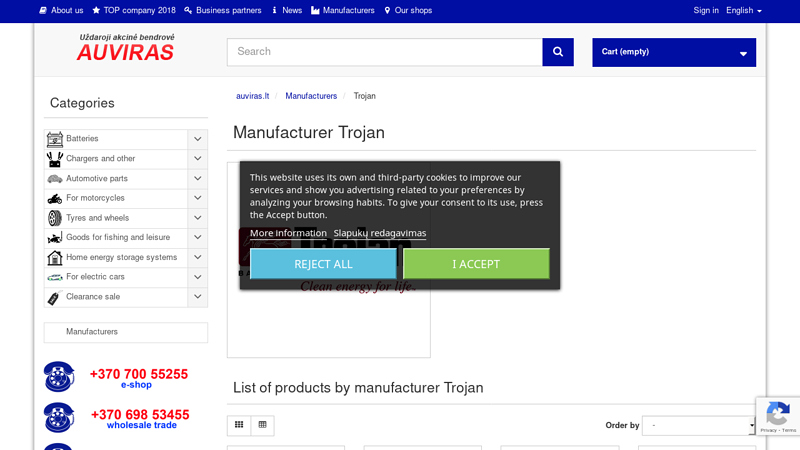800x450 pixels.
Task: Reject all cookies
Action: (323, 264)
